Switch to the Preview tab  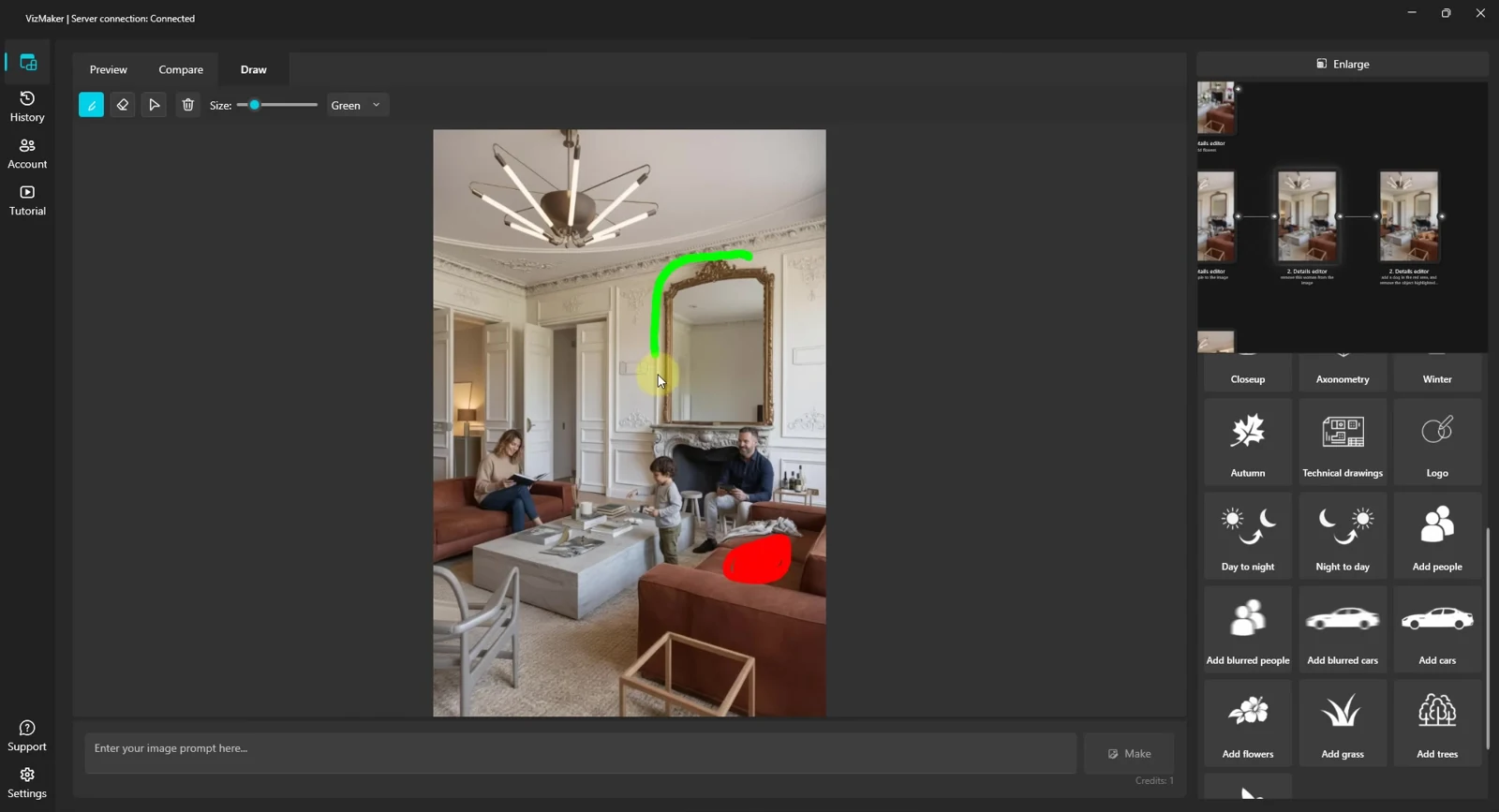coord(109,69)
